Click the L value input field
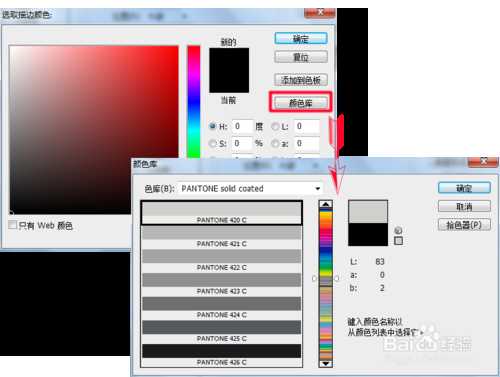The width and height of the screenshot is (500, 377). coord(307,126)
